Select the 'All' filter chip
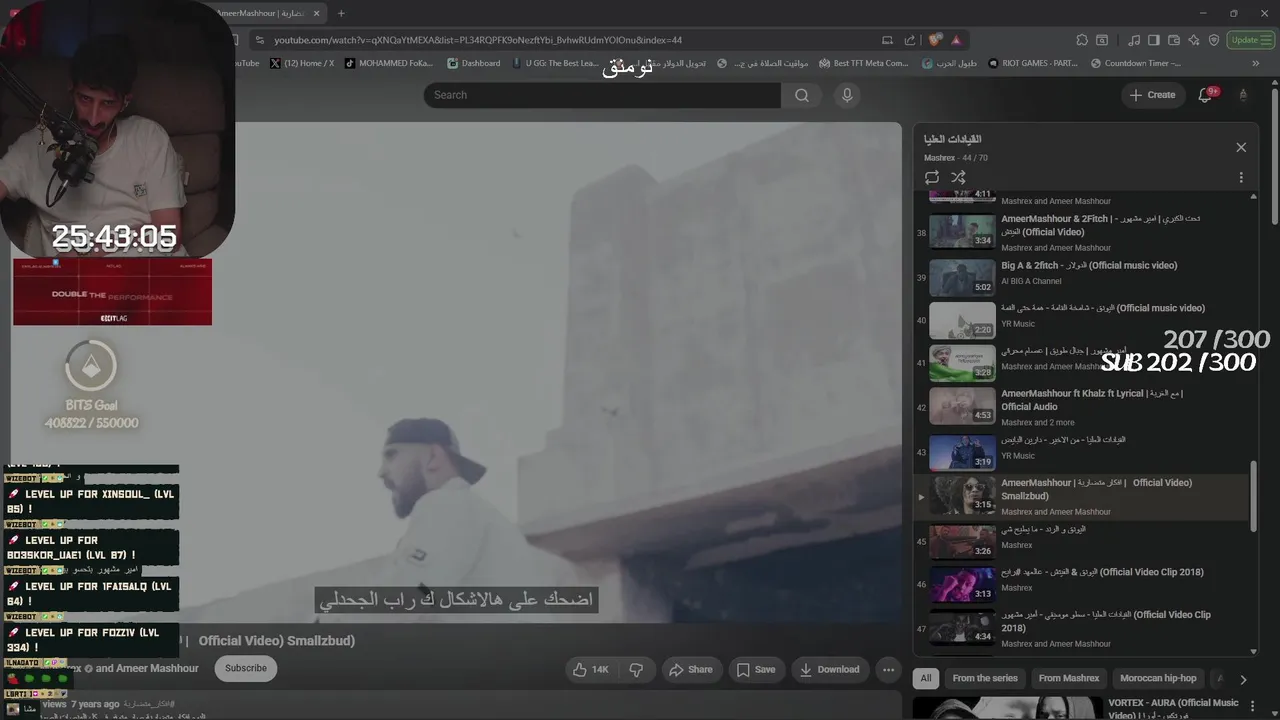Image resolution: width=1280 pixels, height=720 pixels. coord(926,678)
